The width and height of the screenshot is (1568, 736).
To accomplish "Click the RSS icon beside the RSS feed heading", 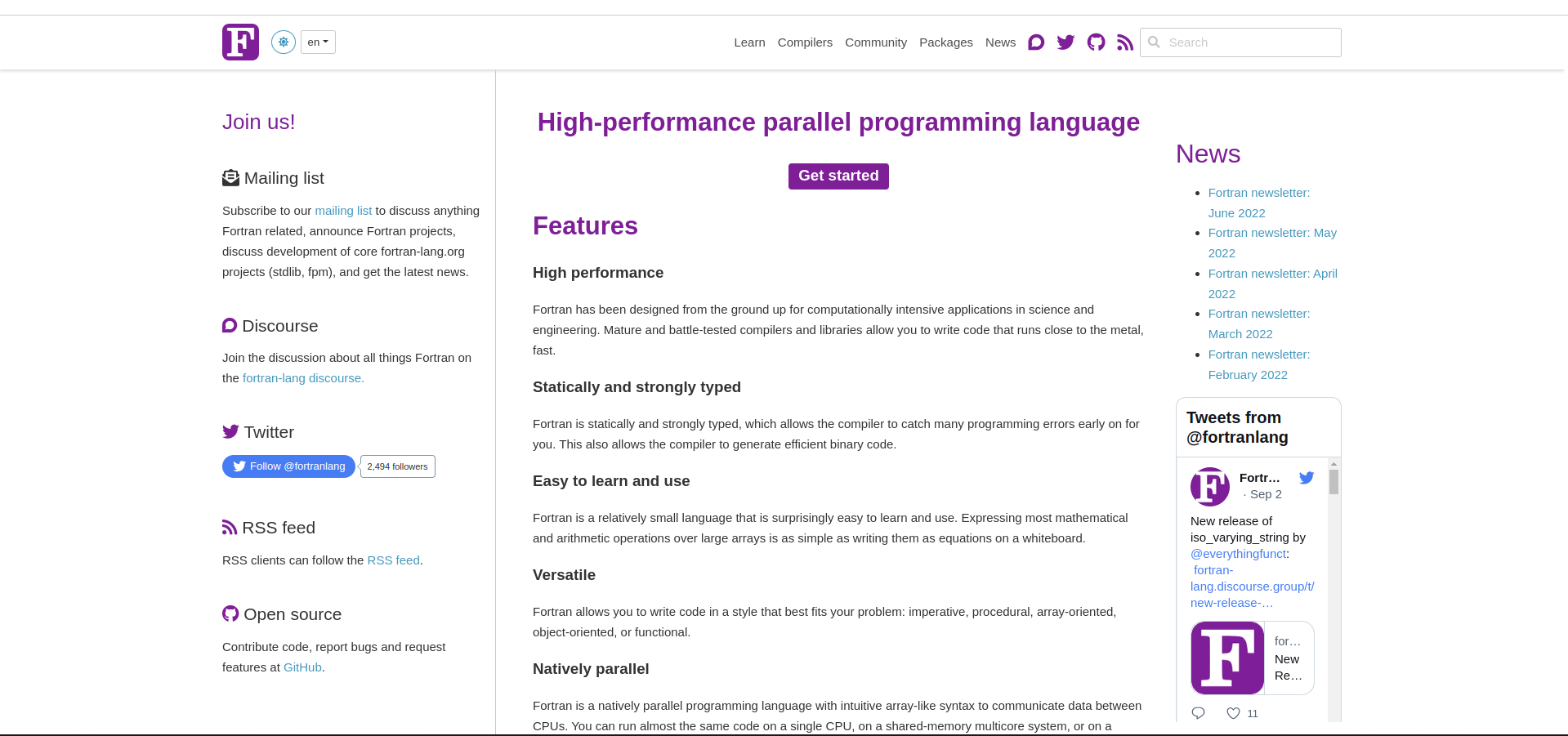I will pos(230,528).
